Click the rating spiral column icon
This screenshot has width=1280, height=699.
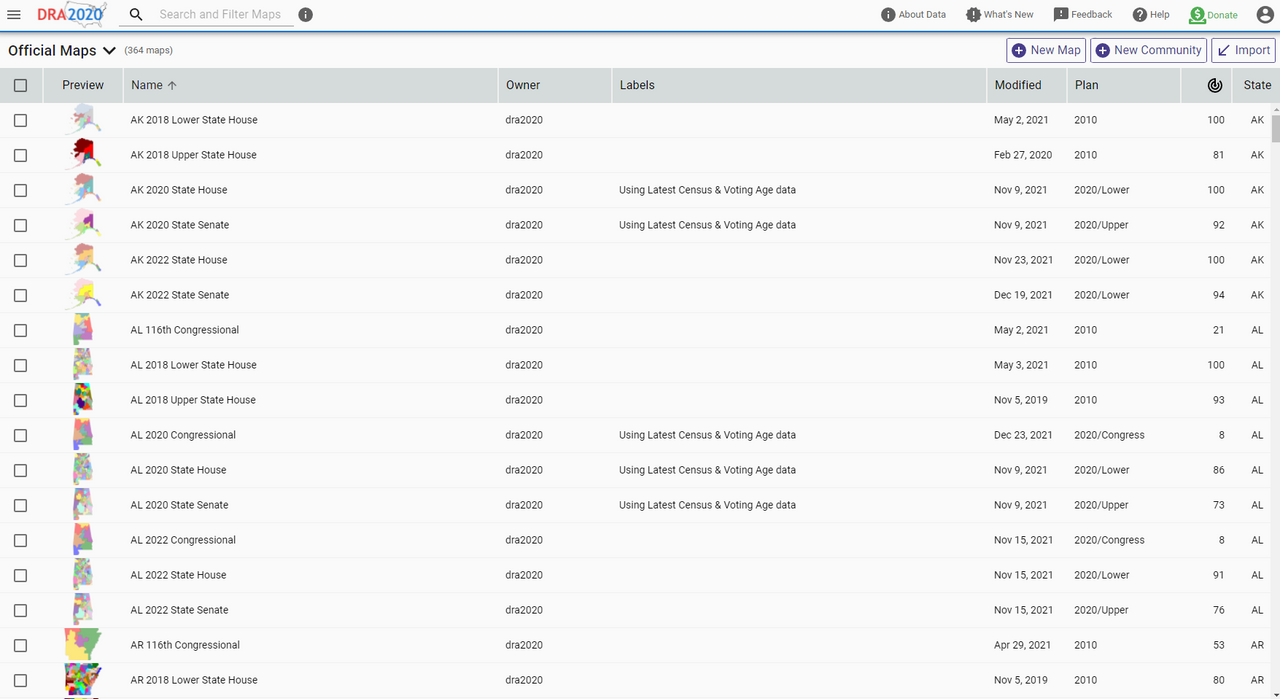[1215, 85]
